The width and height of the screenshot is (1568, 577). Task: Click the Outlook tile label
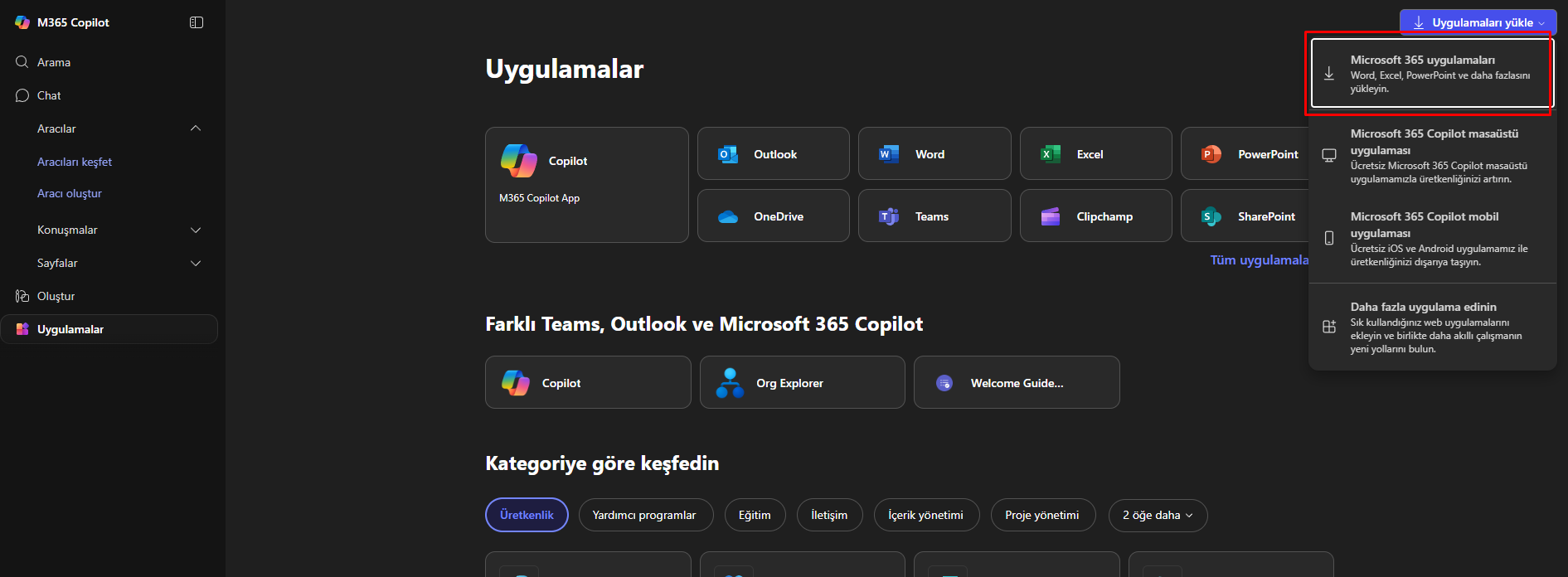pos(775,154)
